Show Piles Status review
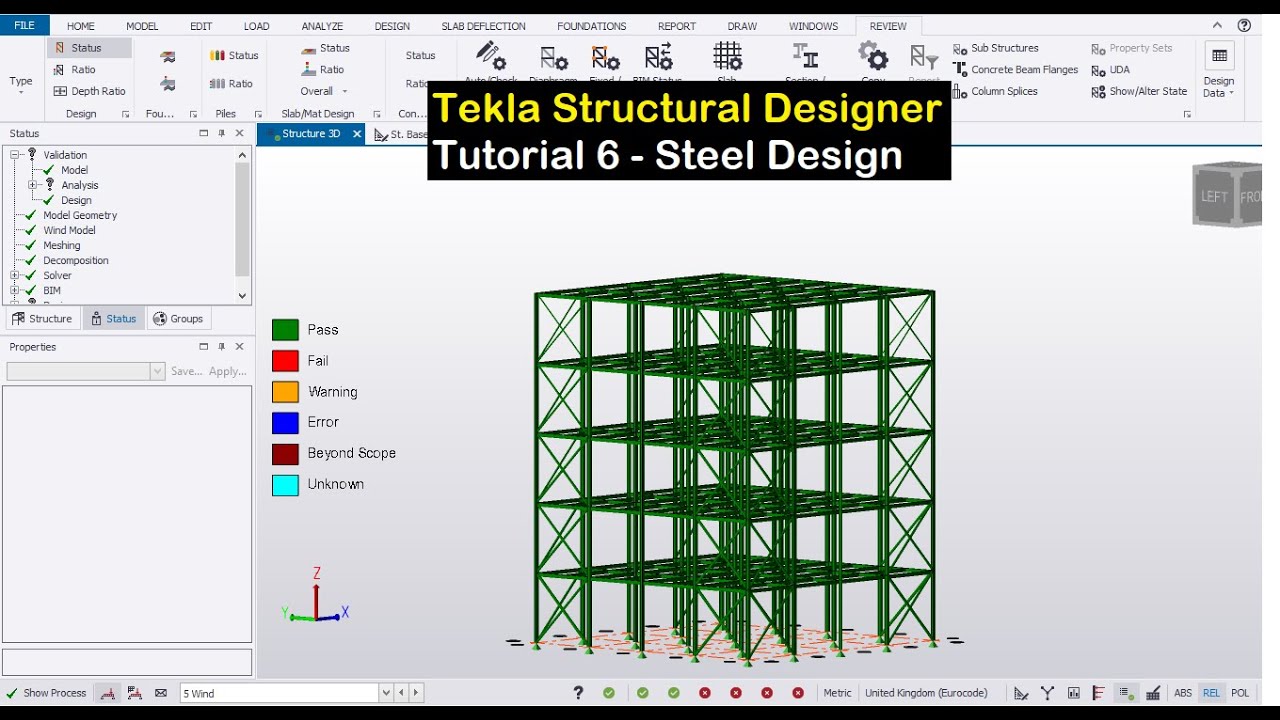This screenshot has width=1280, height=720. click(x=234, y=56)
